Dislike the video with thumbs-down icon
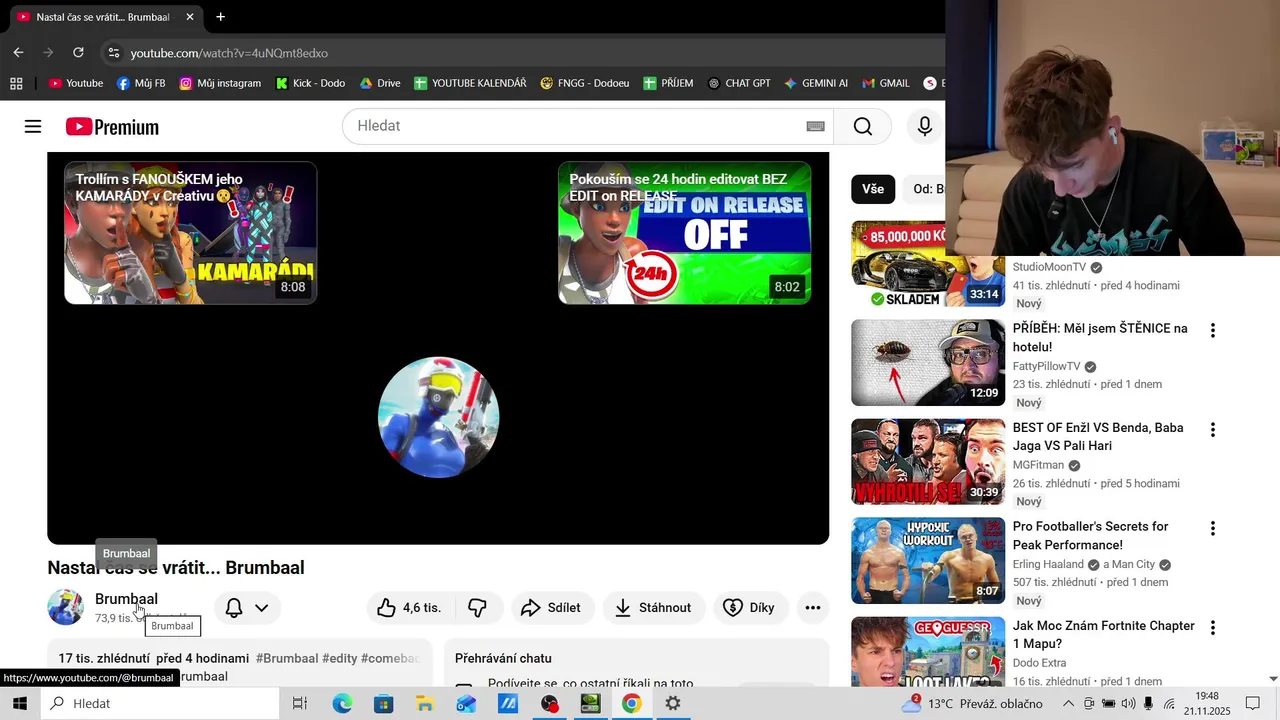This screenshot has height=720, width=1280. pyautogui.click(x=478, y=608)
